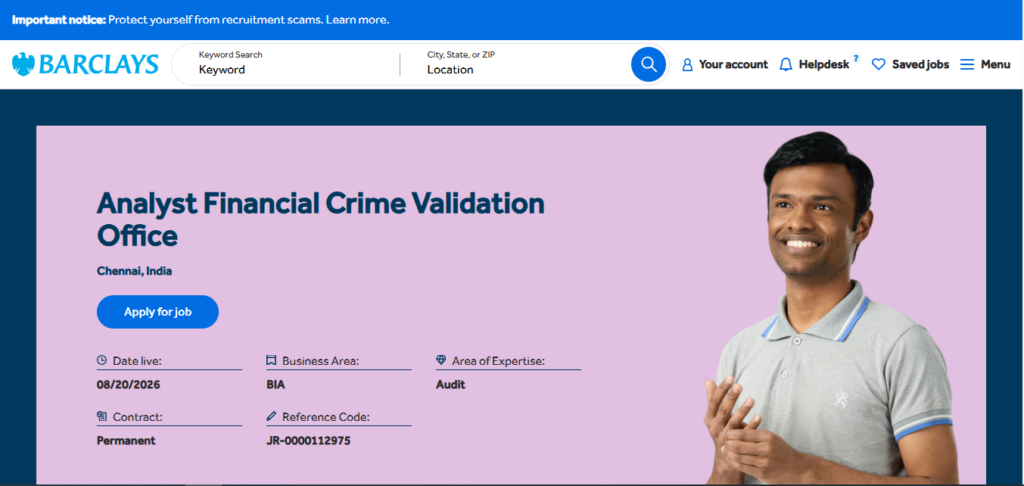This screenshot has height=486, width=1024.
Task: Click the document icon beside Contract
Action: point(102,416)
